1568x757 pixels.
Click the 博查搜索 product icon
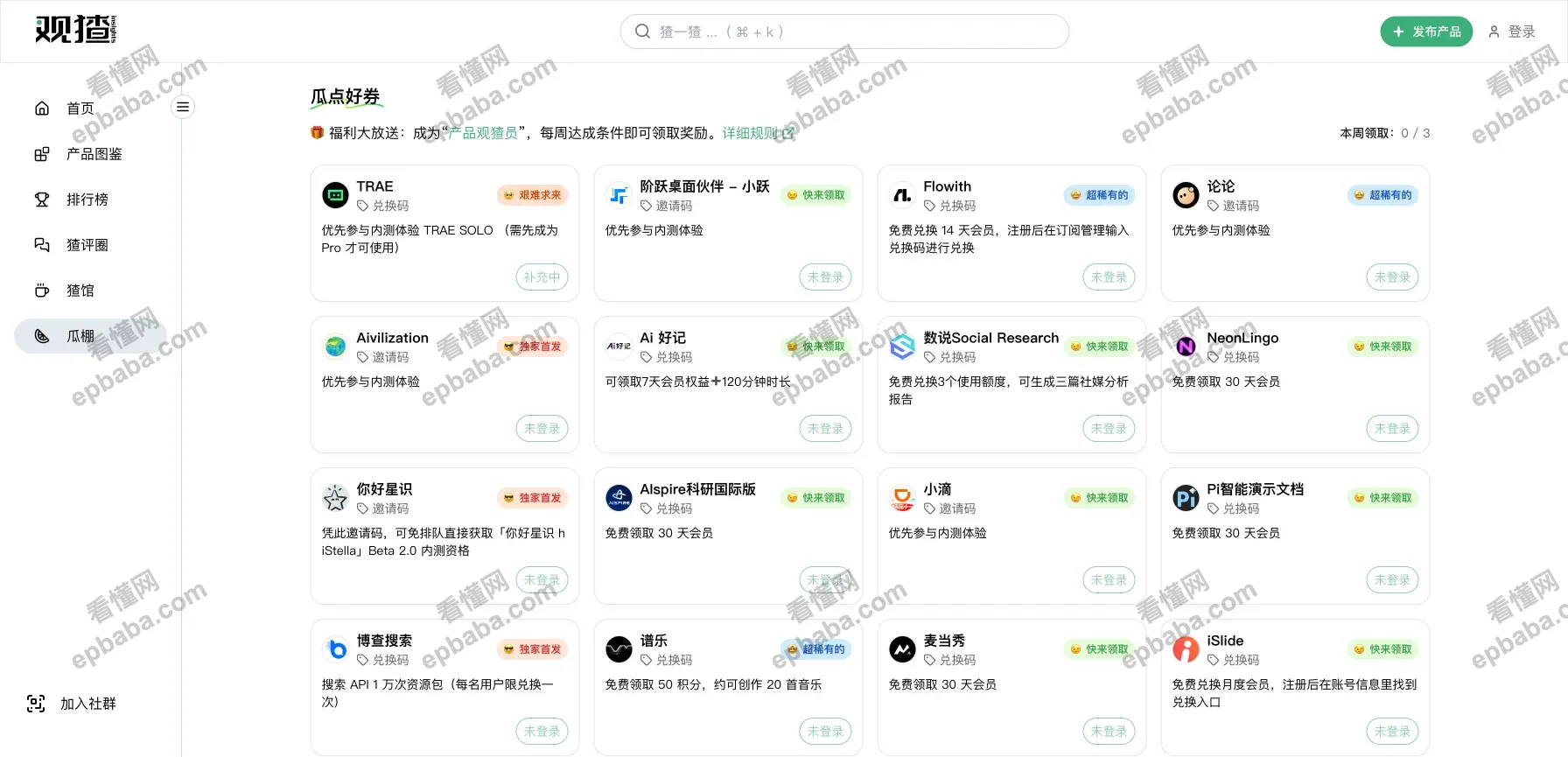(335, 649)
